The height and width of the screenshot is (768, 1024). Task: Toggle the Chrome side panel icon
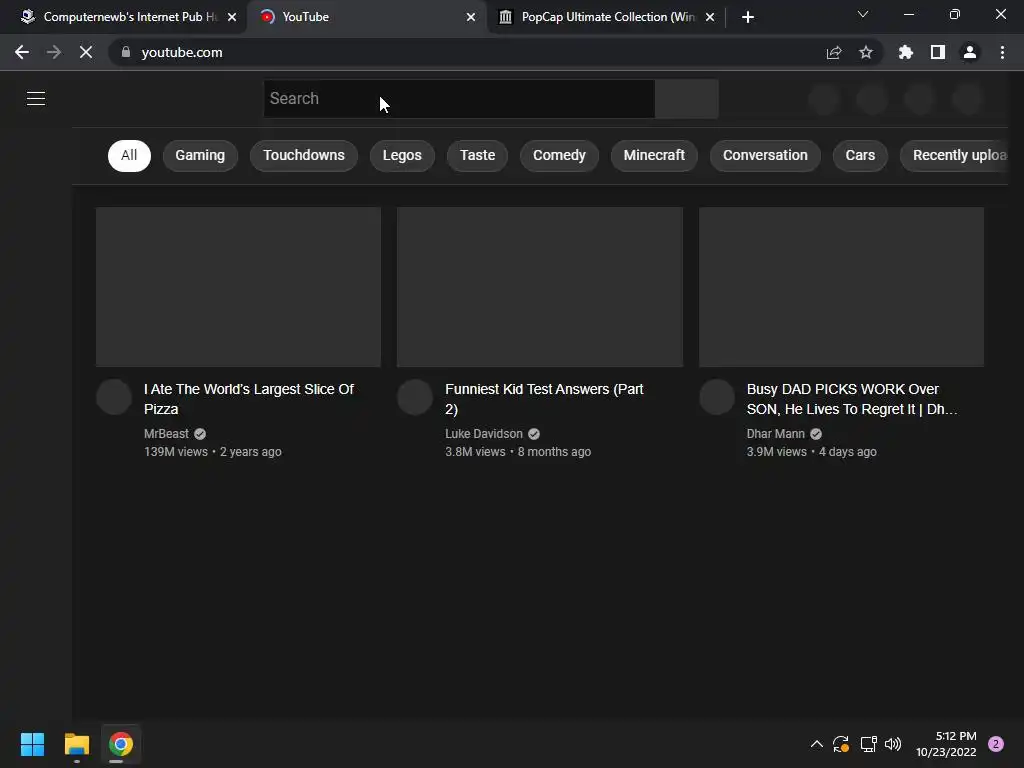(938, 52)
